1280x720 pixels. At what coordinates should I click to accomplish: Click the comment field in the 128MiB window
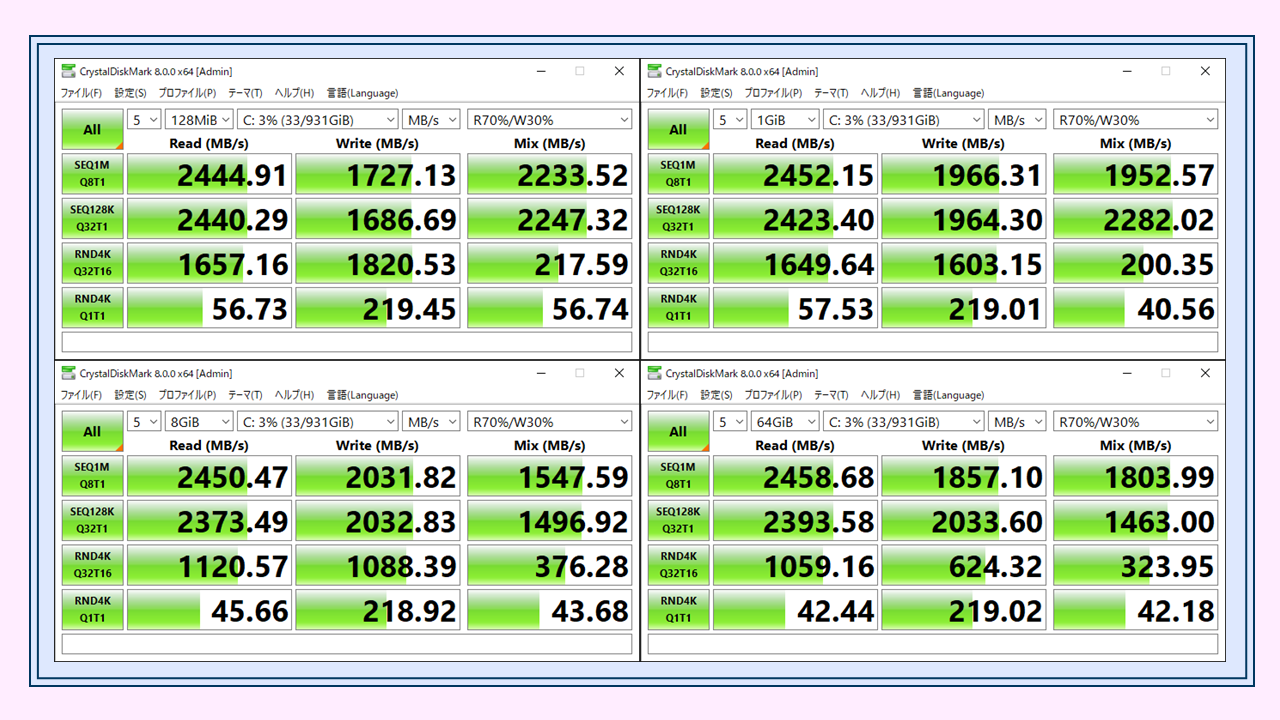point(347,342)
